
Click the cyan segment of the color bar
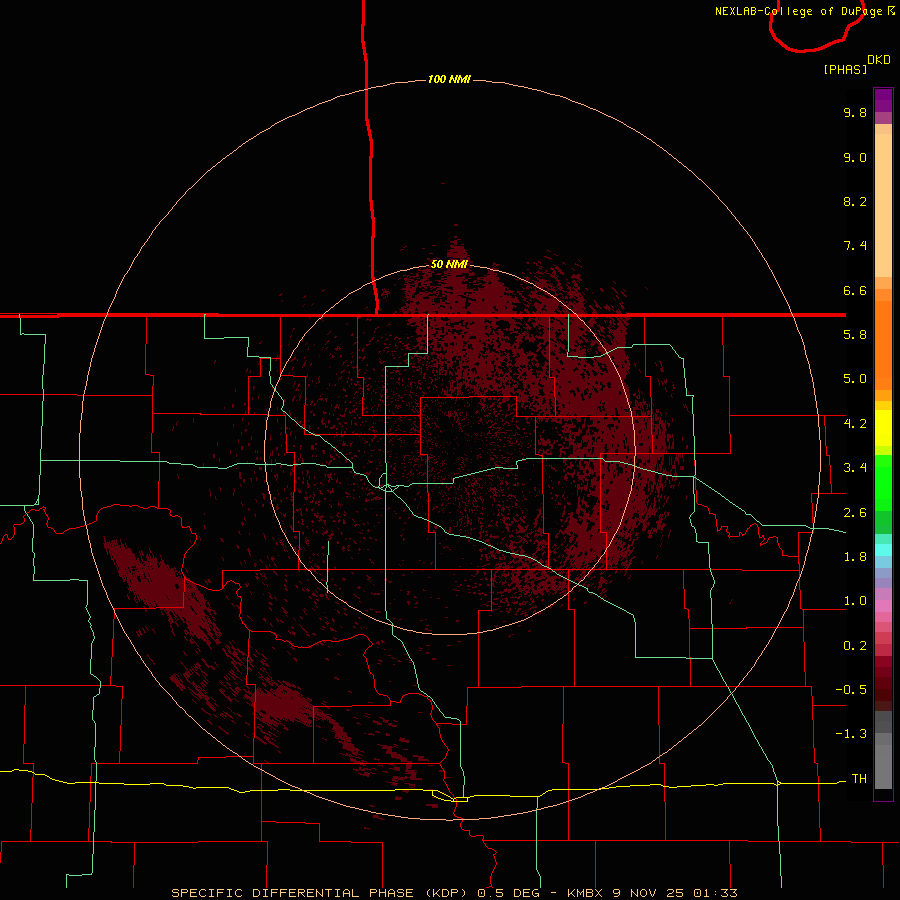(883, 550)
